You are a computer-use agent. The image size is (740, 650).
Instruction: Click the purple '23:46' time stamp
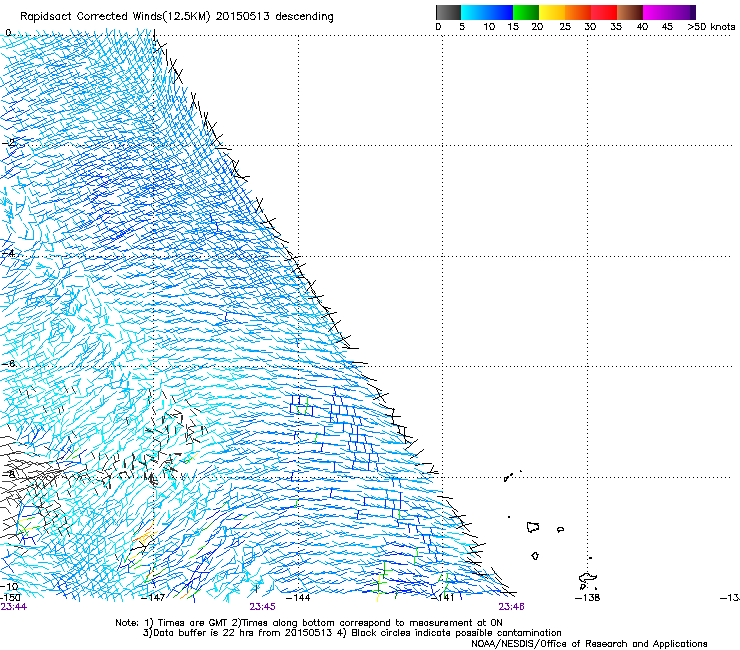(x=512, y=607)
